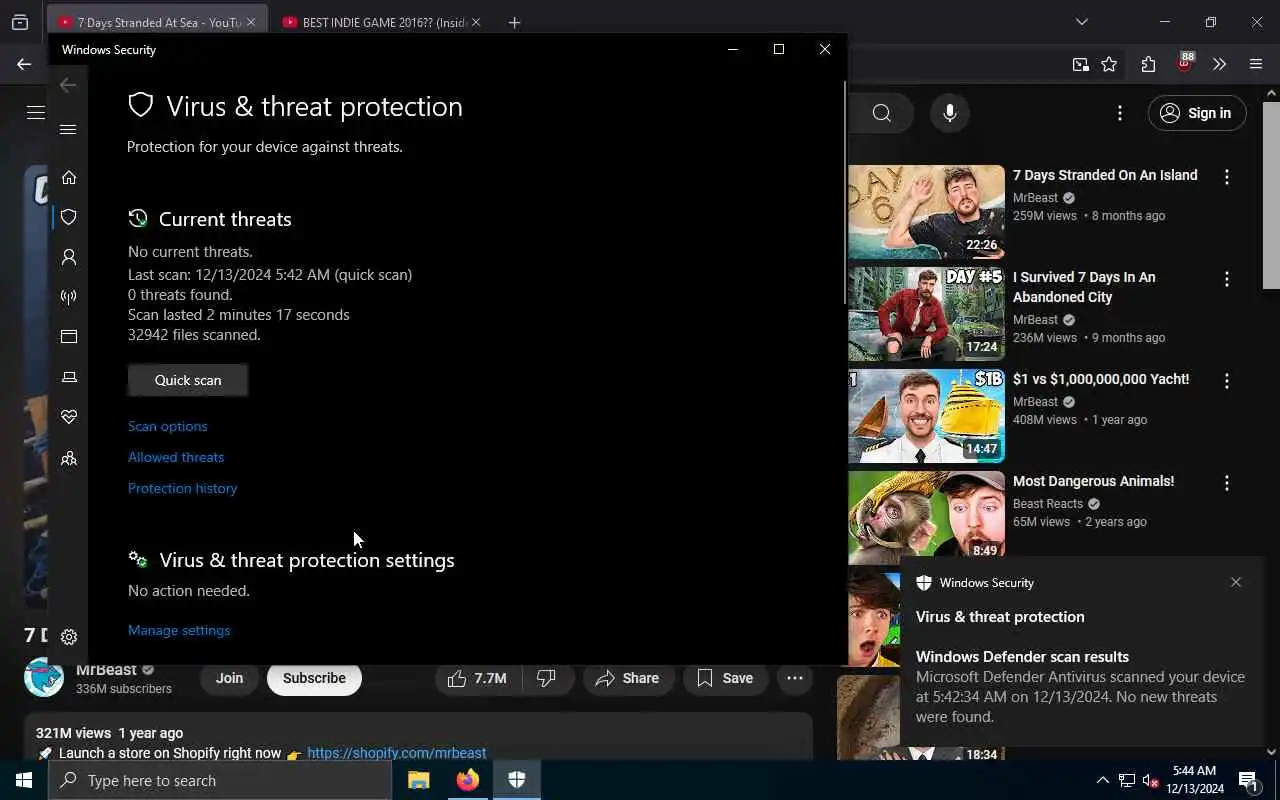Open Family options icon in sidebar
Viewport: 1280px width, 800px height.
pyautogui.click(x=69, y=459)
